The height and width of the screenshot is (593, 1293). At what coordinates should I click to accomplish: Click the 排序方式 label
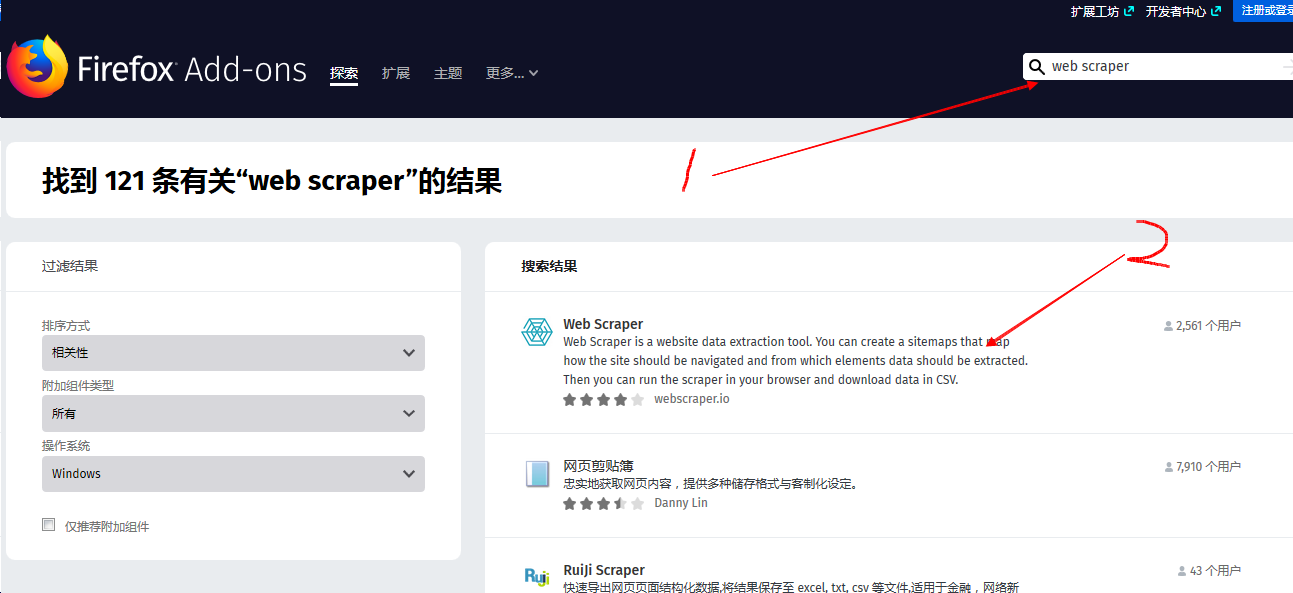click(66, 326)
